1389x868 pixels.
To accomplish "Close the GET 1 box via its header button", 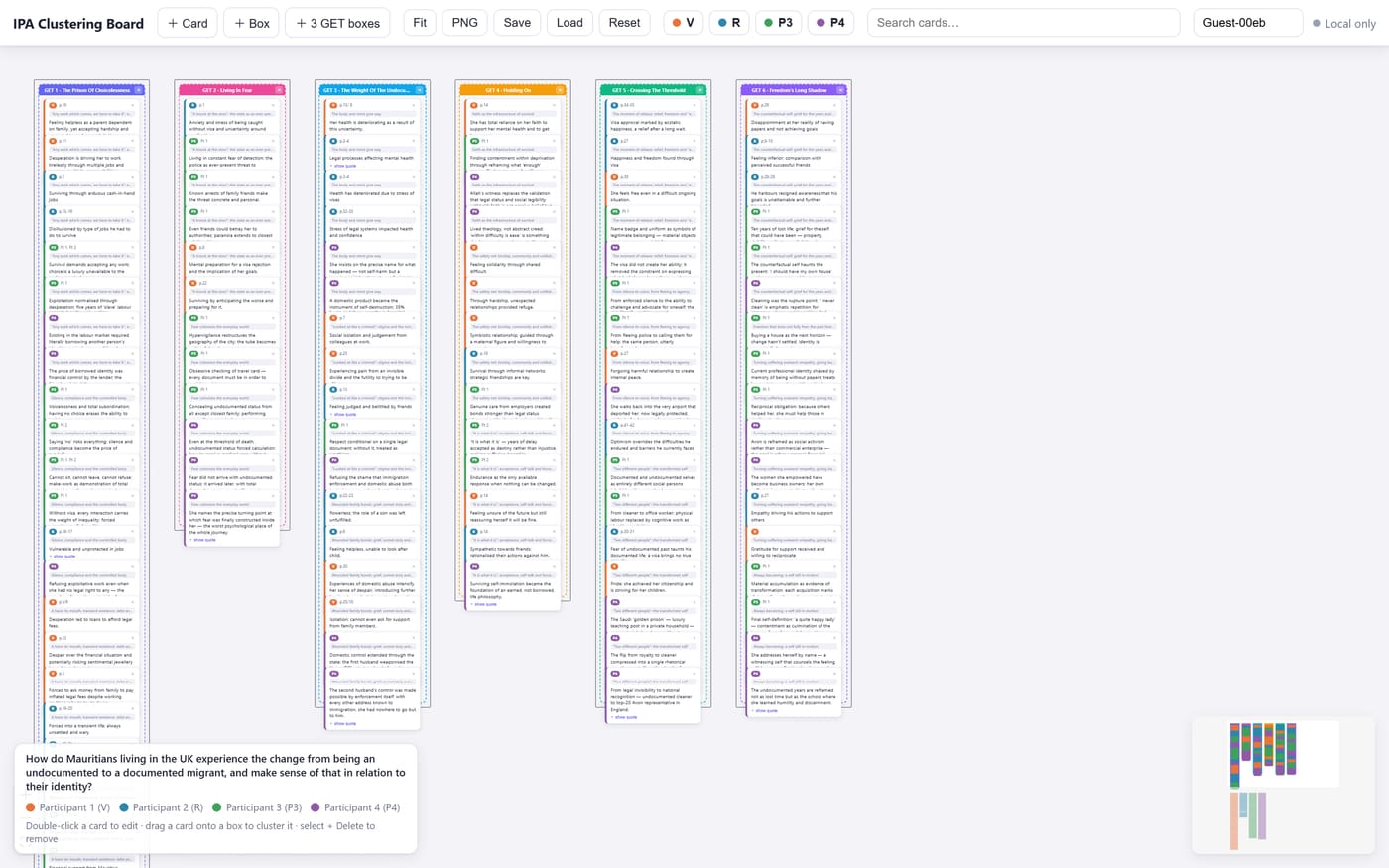I will pos(139,90).
